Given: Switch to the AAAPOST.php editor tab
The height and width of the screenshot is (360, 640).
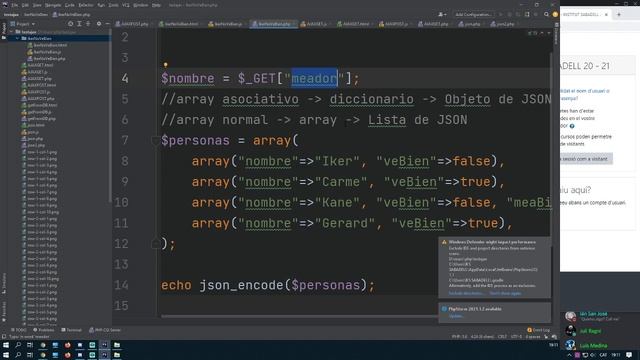Looking at the screenshot, I should pos(132,24).
